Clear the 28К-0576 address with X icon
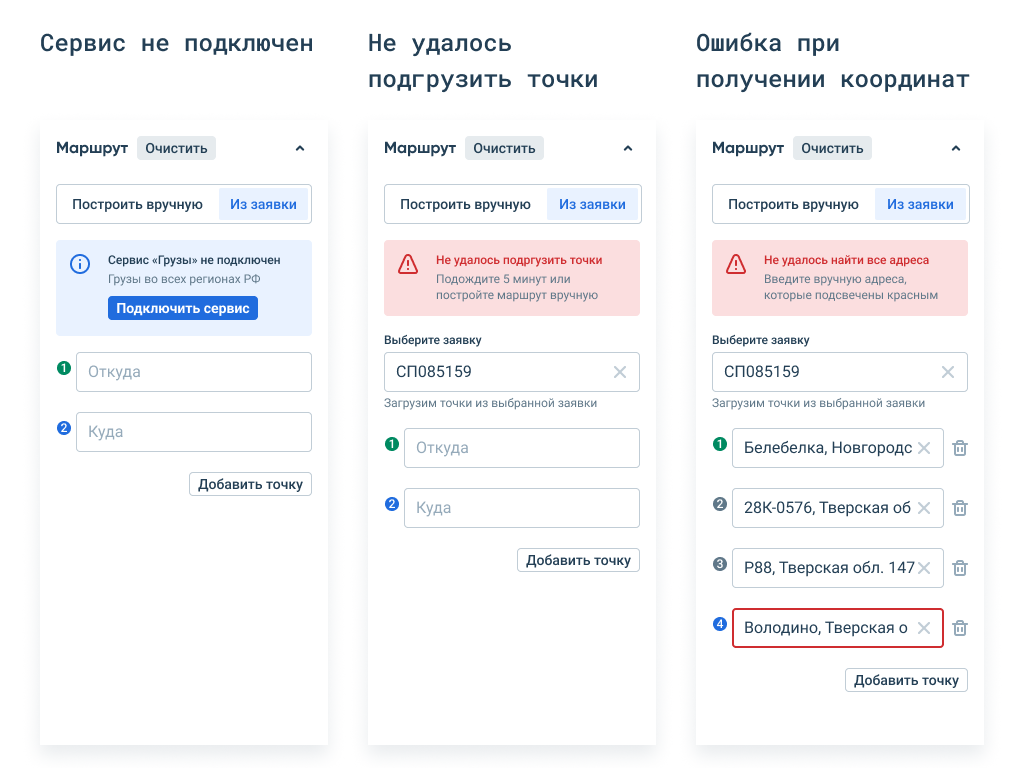Viewport: 1024px width, 768px height. [x=924, y=508]
